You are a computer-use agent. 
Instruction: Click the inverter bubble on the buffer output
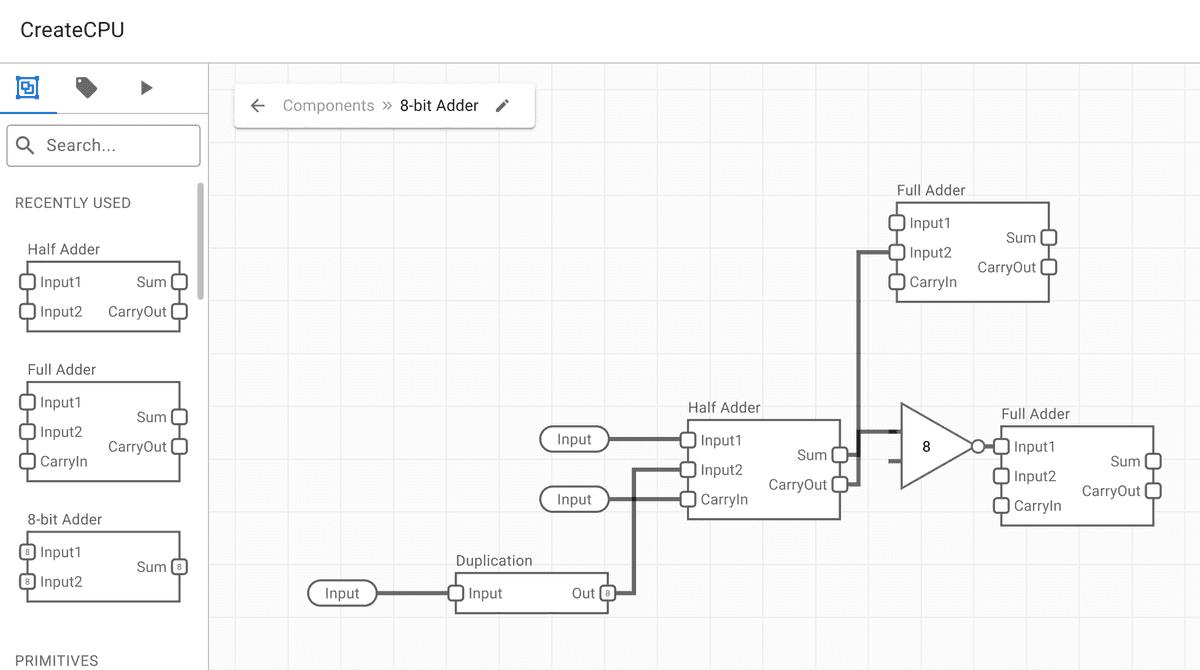tap(978, 447)
